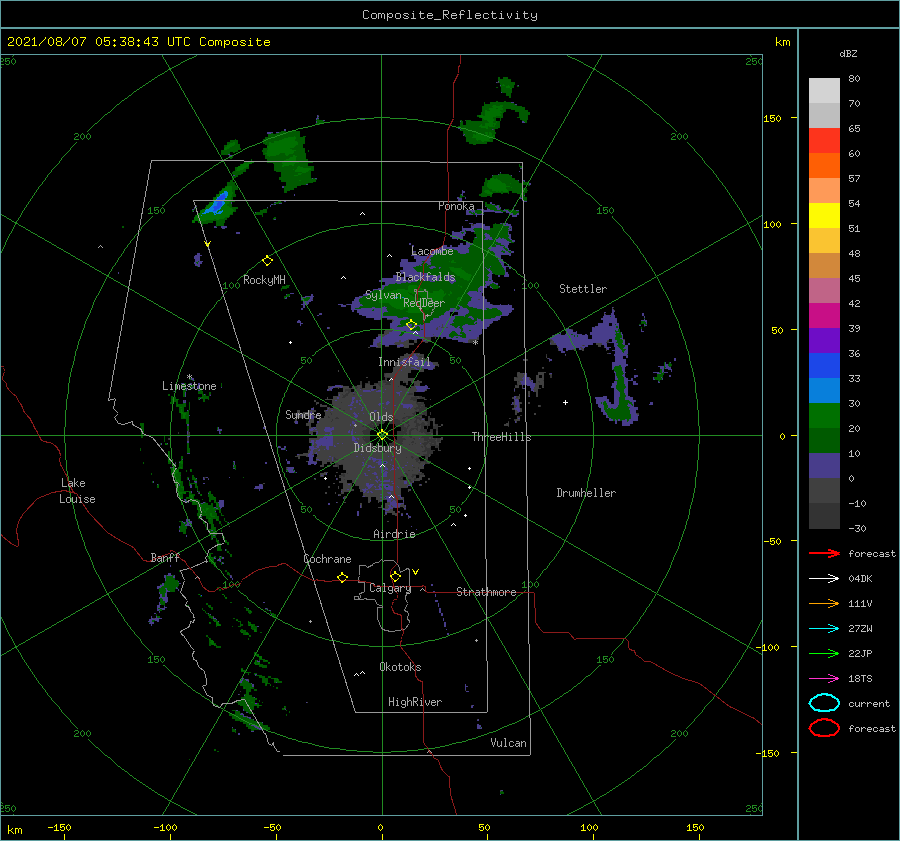This screenshot has width=900, height=841.
Task: Click the current legend label
Action: (x=869, y=704)
